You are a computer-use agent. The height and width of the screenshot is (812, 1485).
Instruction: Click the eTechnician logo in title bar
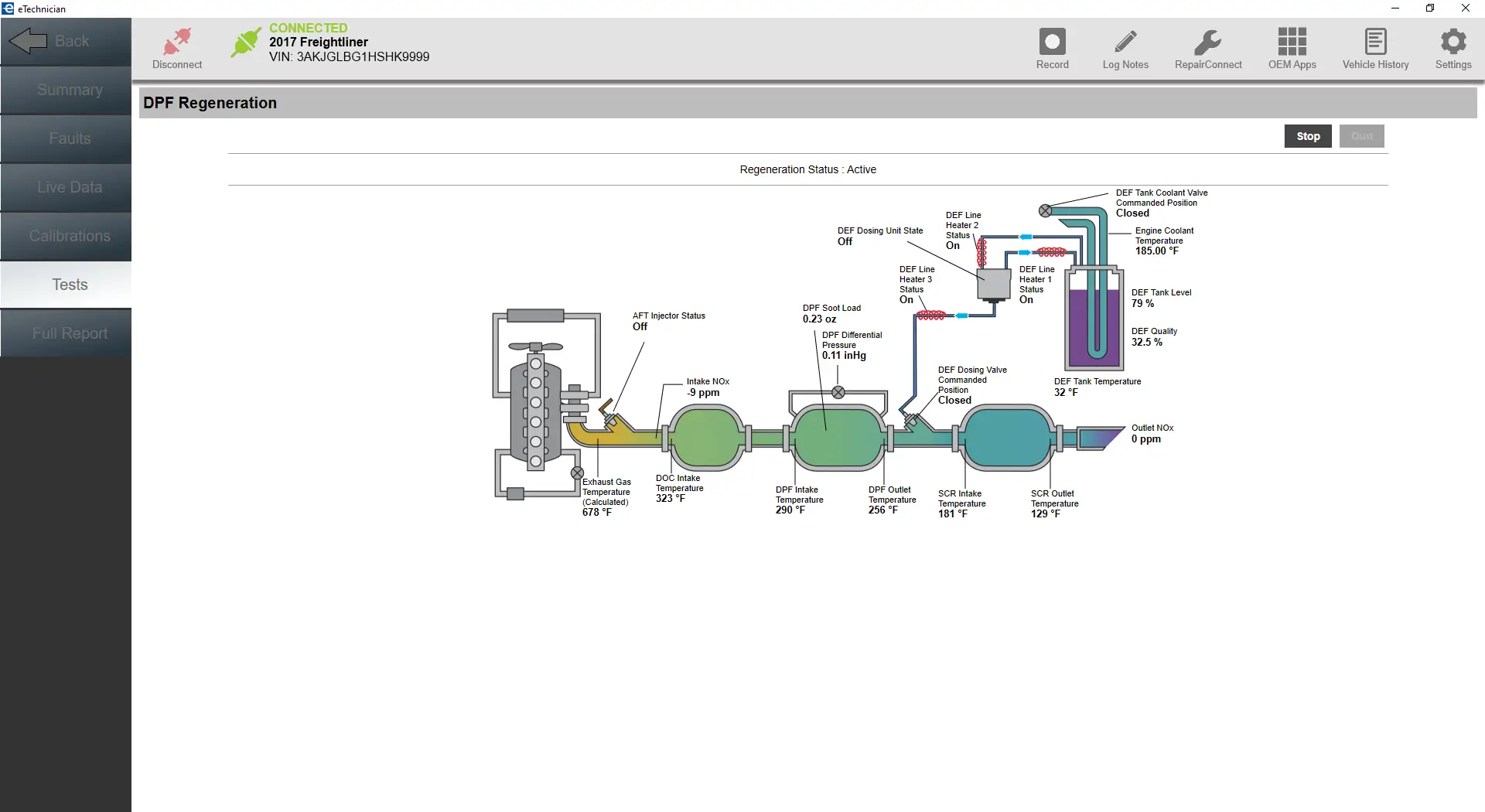[x=8, y=9]
